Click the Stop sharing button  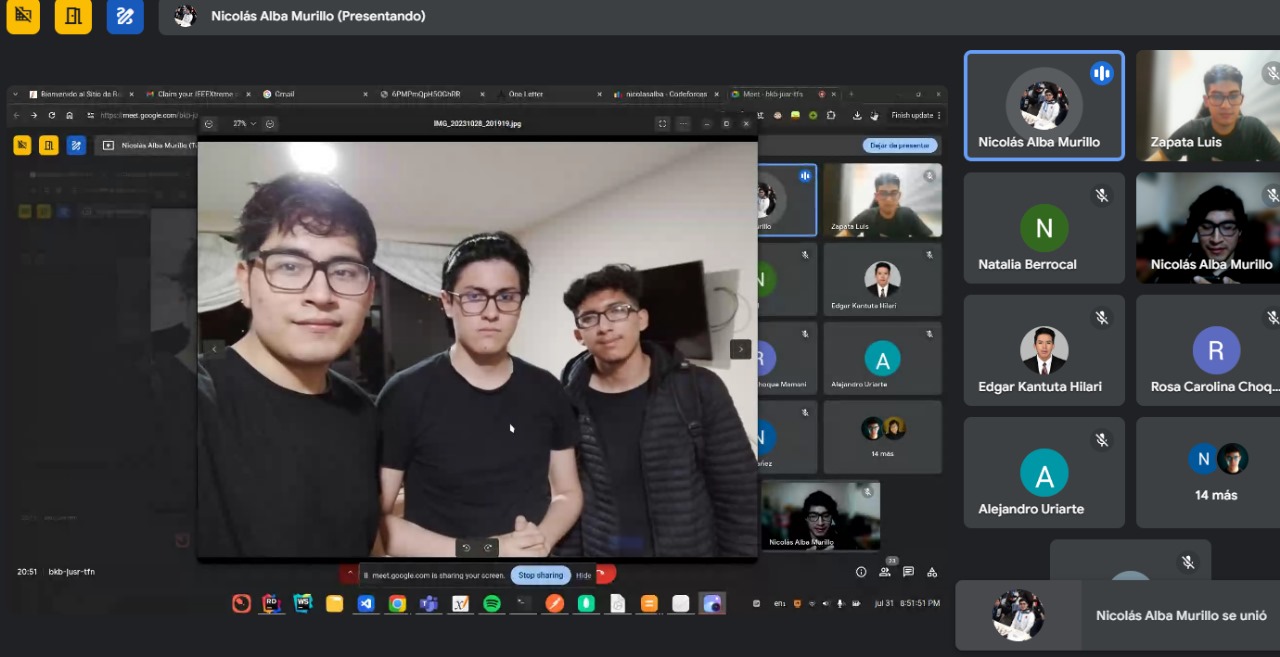(x=540, y=575)
